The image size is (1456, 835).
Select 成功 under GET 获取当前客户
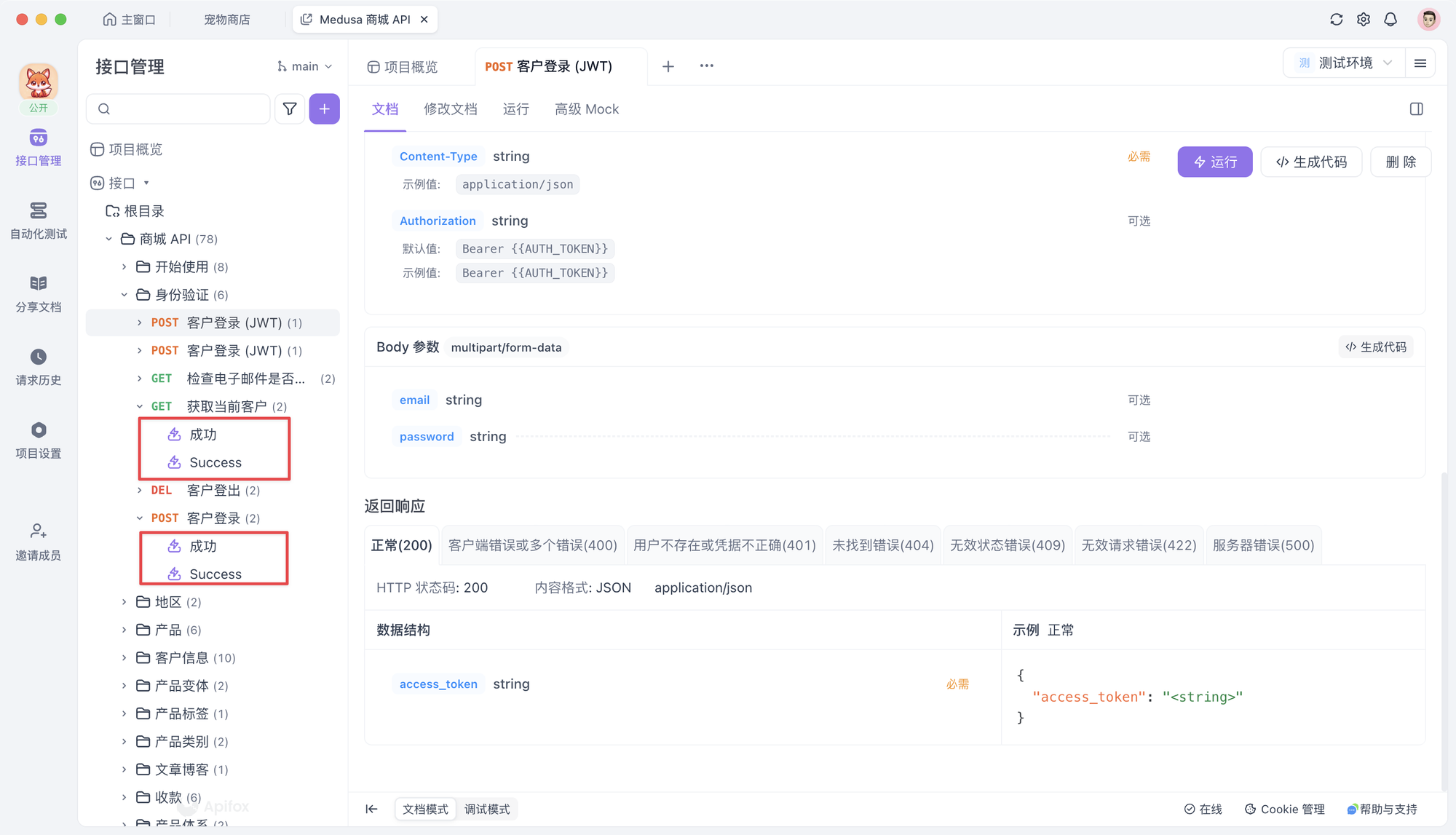(203, 435)
